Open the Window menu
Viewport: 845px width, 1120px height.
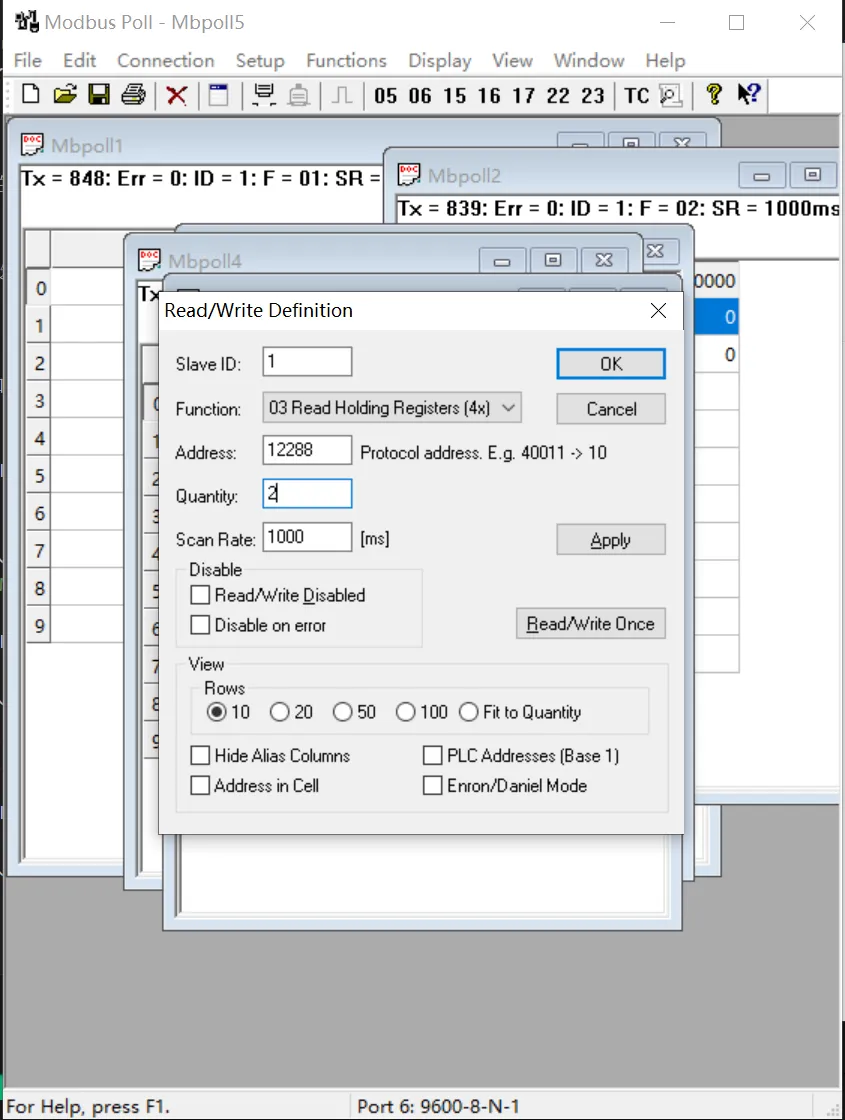coord(589,61)
